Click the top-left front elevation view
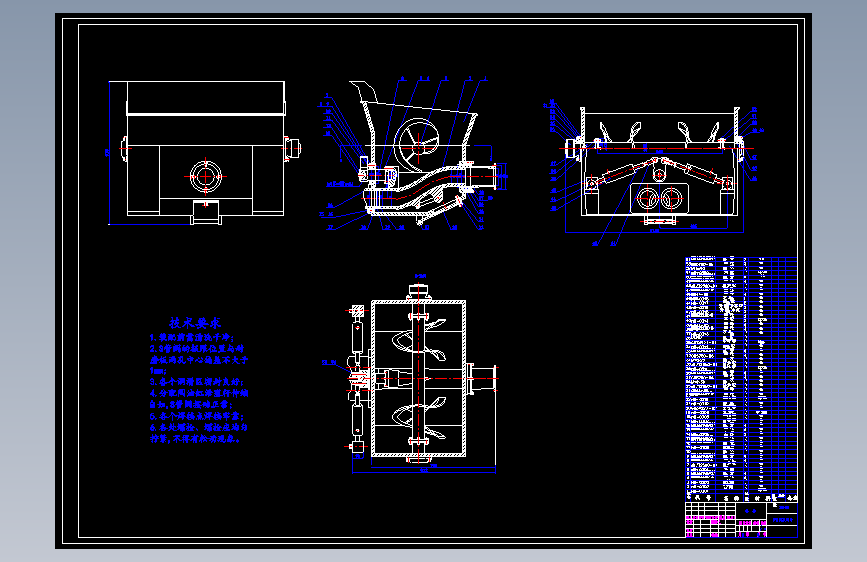Image resolution: width=867 pixels, height=562 pixels. pos(205,153)
